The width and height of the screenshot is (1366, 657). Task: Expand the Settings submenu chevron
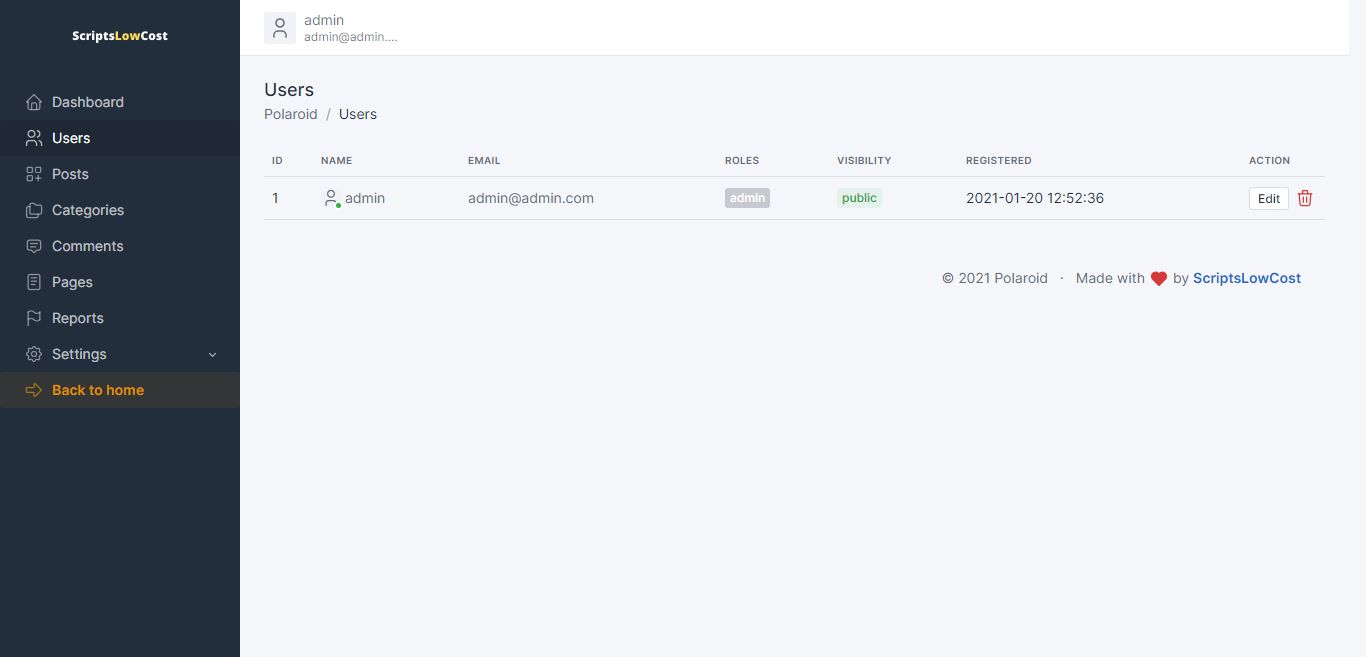tap(212, 355)
